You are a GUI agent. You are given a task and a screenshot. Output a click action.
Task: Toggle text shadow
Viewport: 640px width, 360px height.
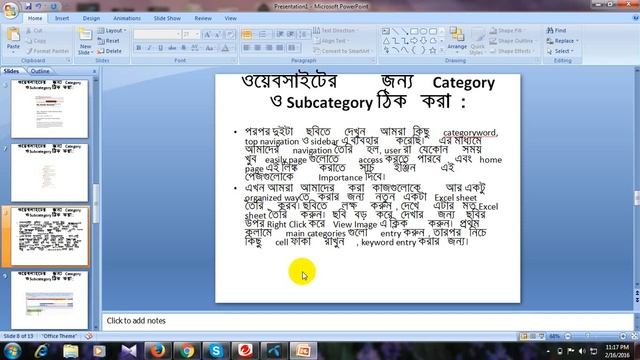tap(183, 48)
